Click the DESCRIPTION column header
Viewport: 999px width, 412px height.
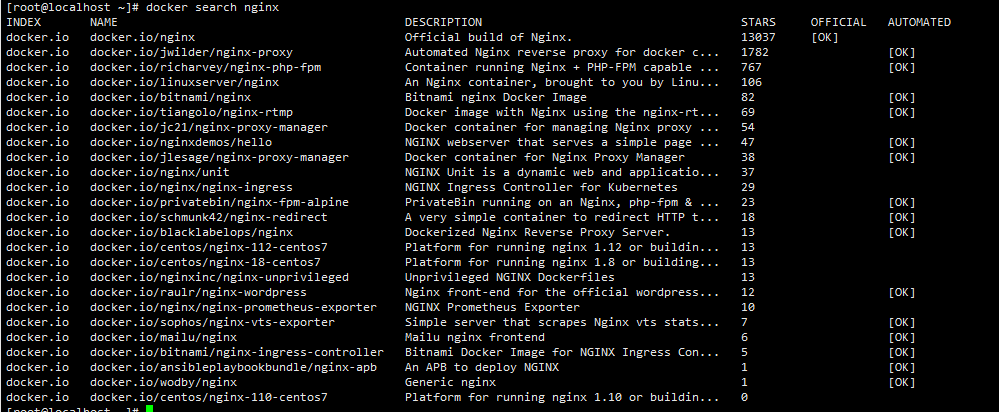click(x=443, y=22)
